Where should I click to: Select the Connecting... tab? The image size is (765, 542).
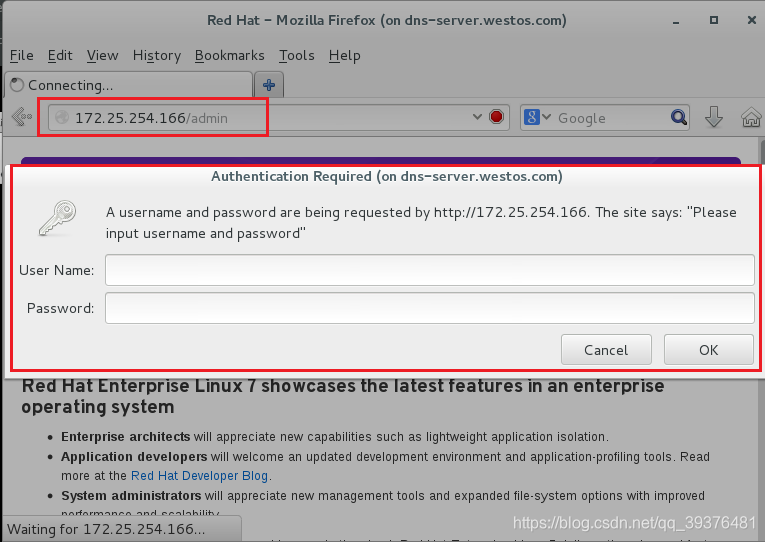tap(128, 85)
